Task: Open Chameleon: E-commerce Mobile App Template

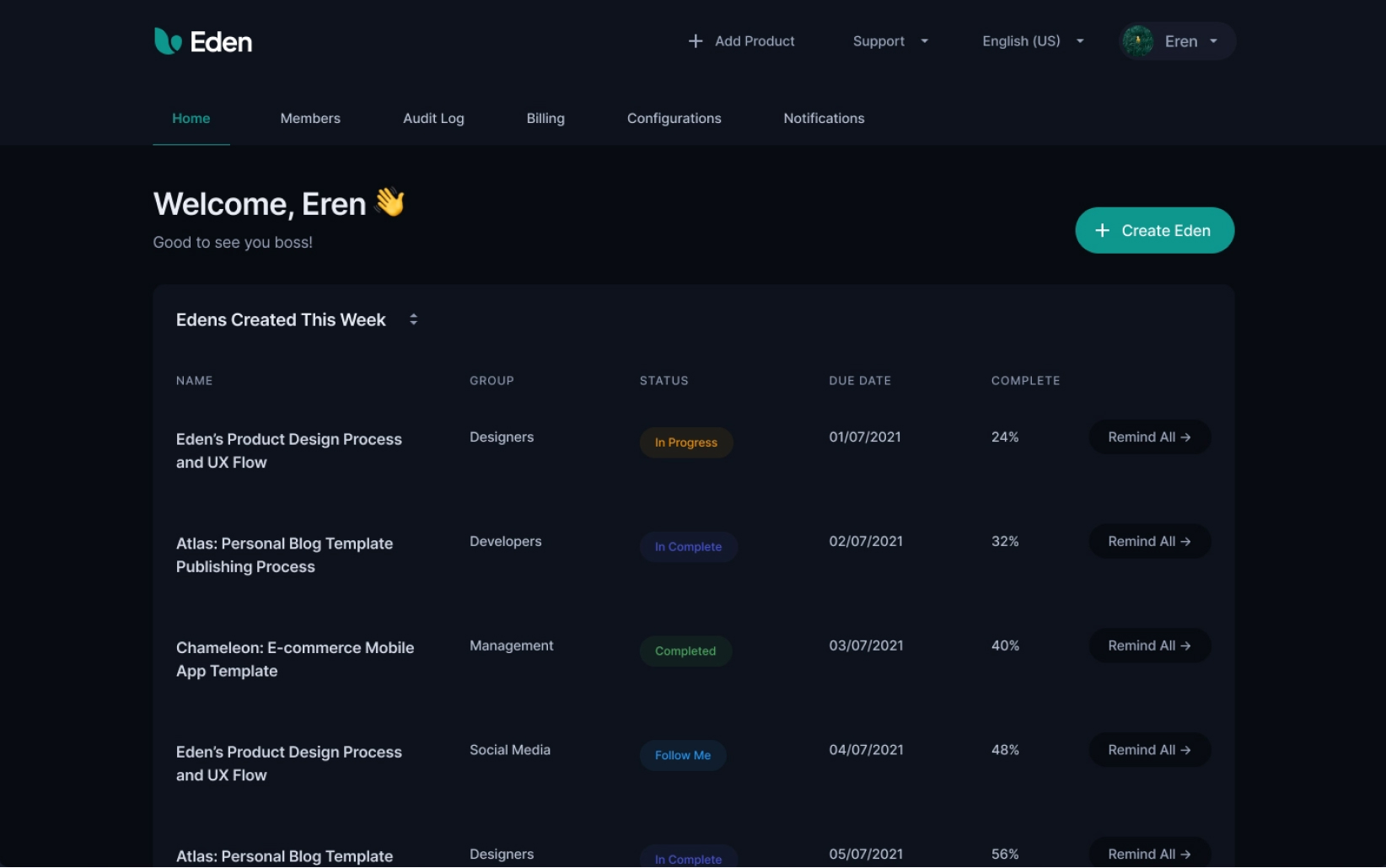Action: (294, 659)
